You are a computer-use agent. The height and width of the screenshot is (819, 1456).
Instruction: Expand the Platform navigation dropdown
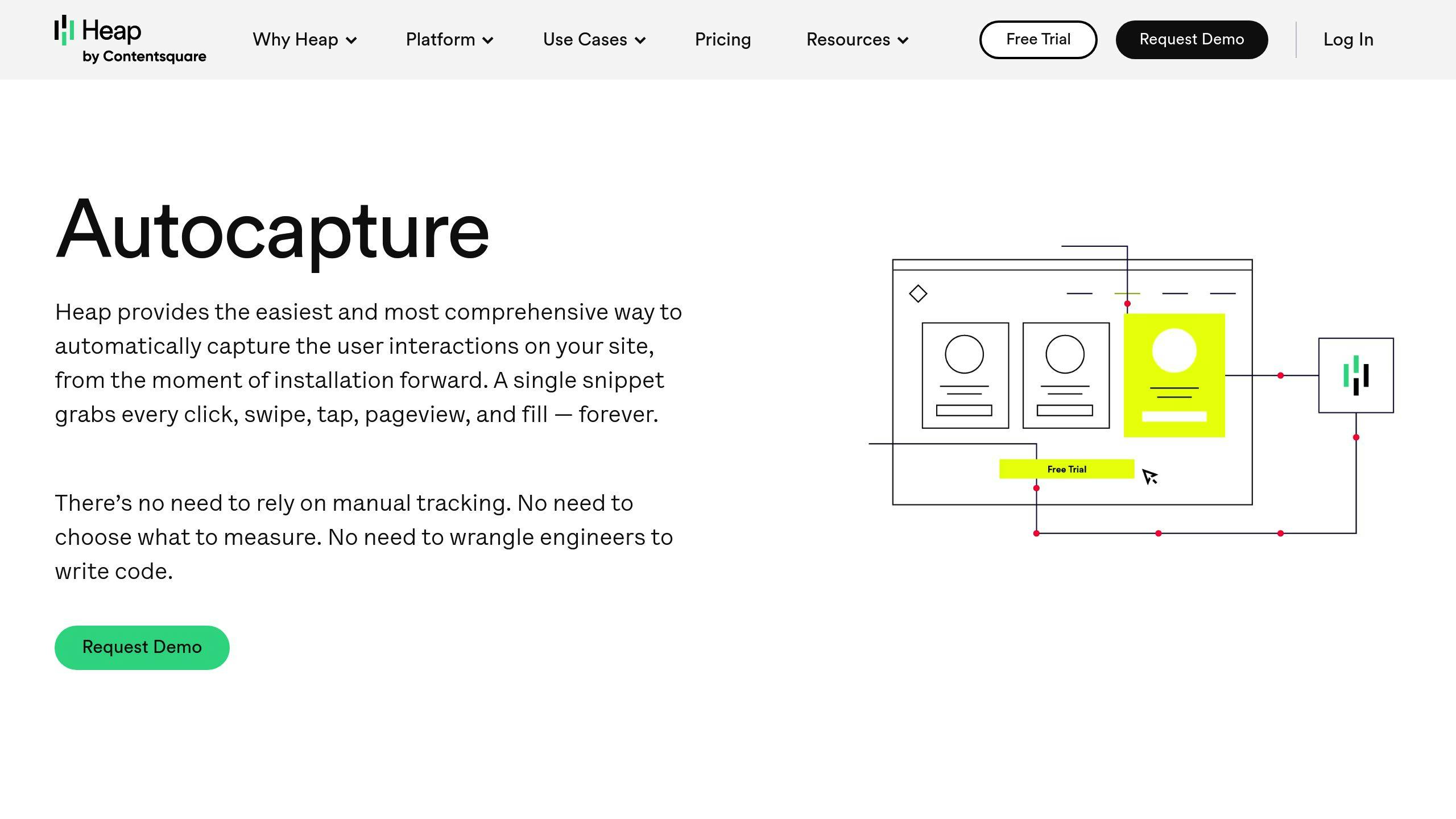449,39
